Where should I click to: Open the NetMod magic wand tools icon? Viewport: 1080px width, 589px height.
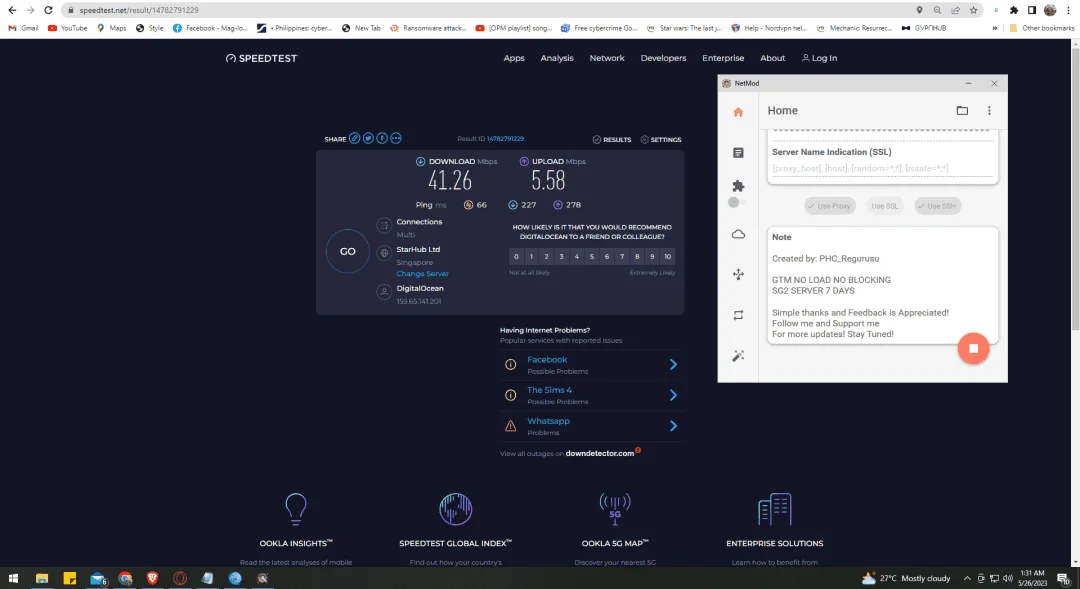(x=738, y=356)
